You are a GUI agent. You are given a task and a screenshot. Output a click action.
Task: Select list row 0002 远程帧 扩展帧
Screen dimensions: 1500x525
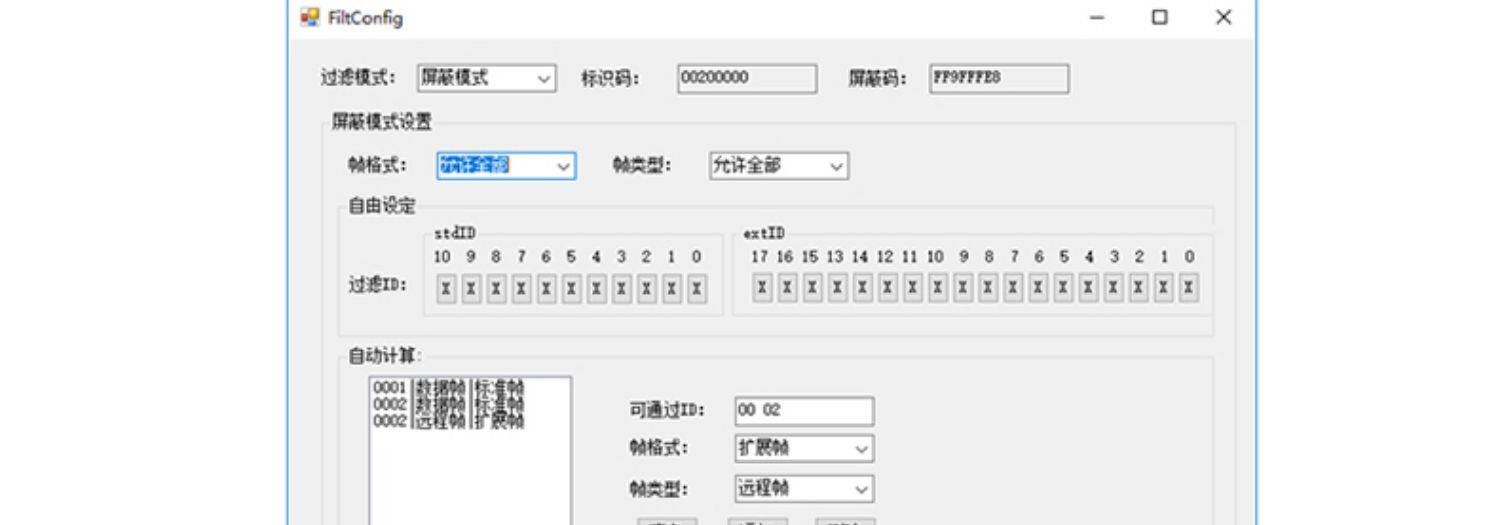[470, 421]
